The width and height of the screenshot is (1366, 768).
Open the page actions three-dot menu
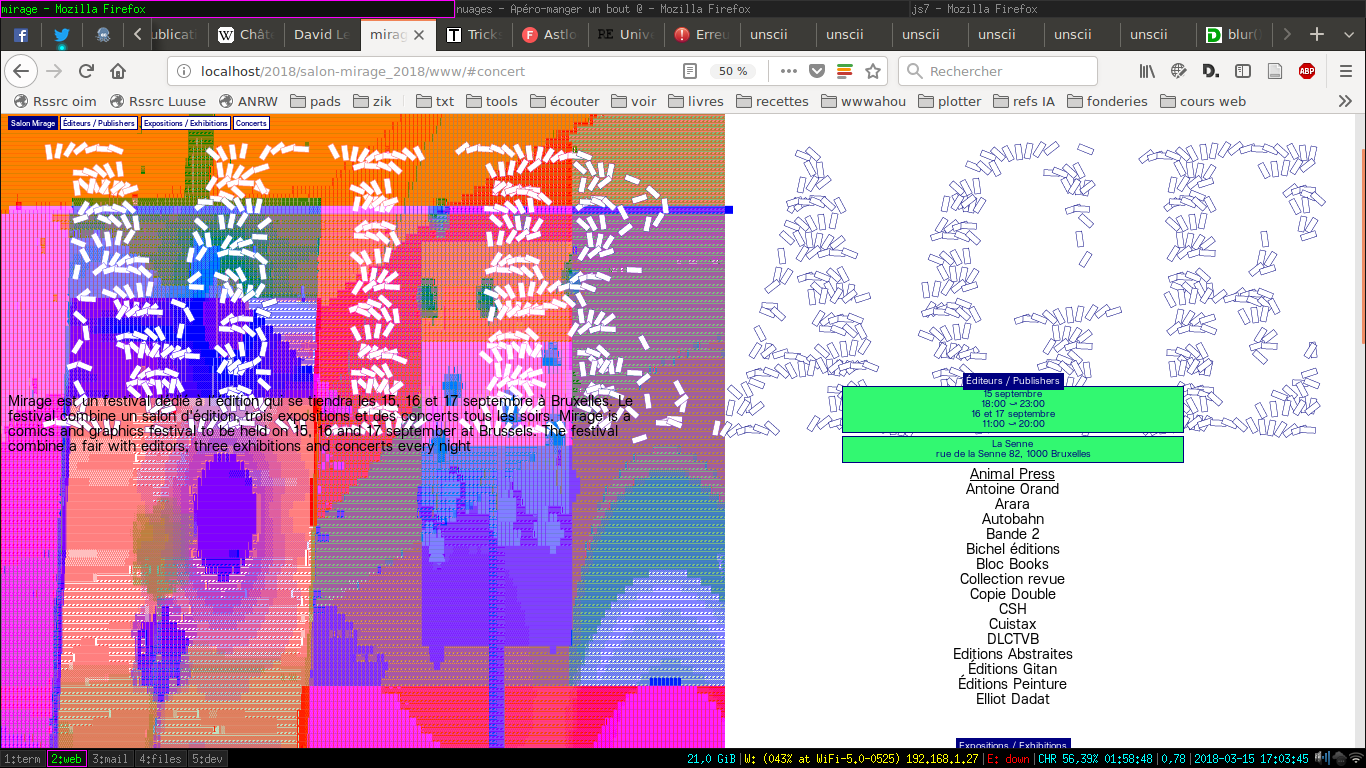[789, 71]
